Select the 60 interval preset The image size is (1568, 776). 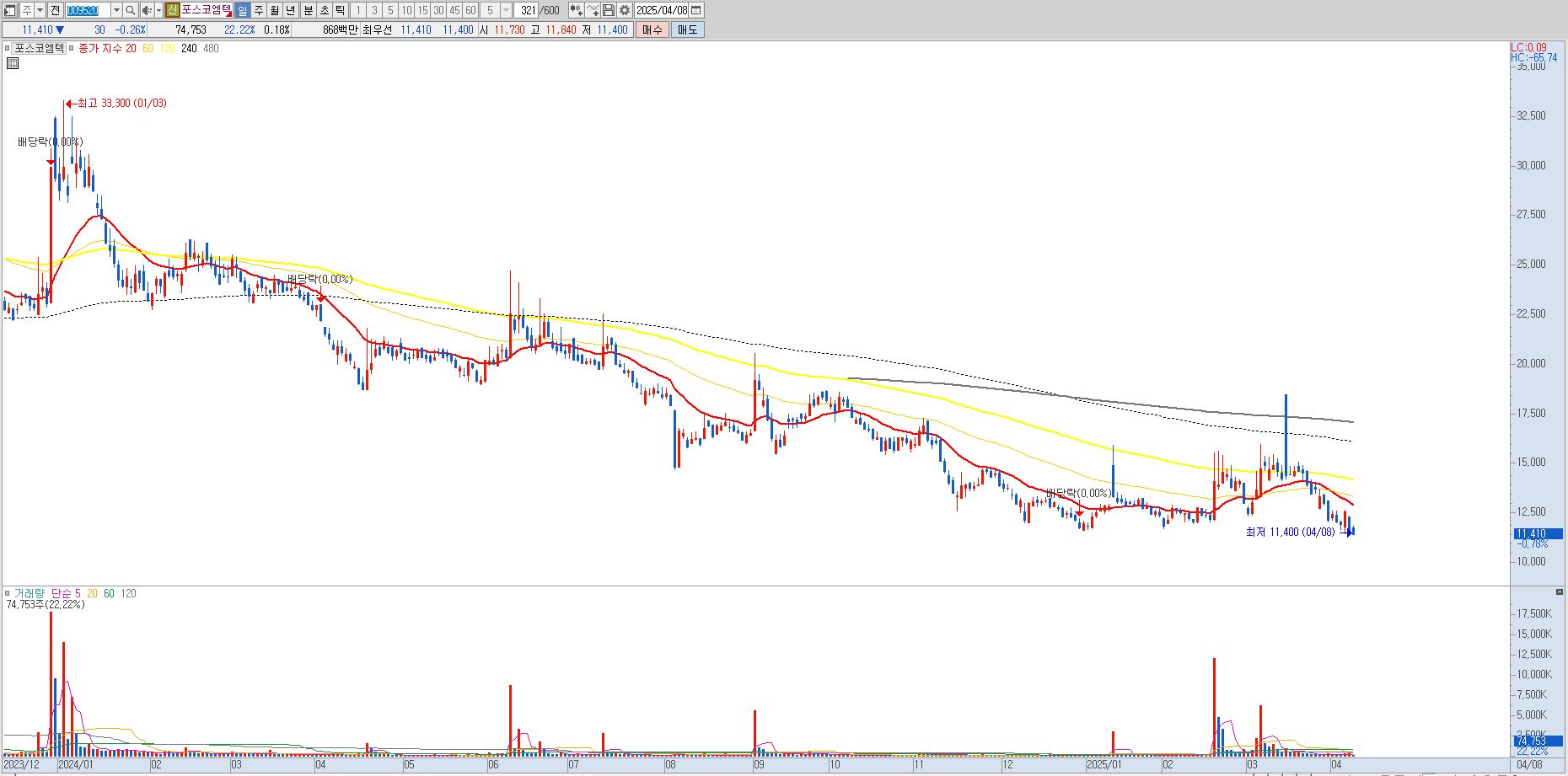[470, 10]
